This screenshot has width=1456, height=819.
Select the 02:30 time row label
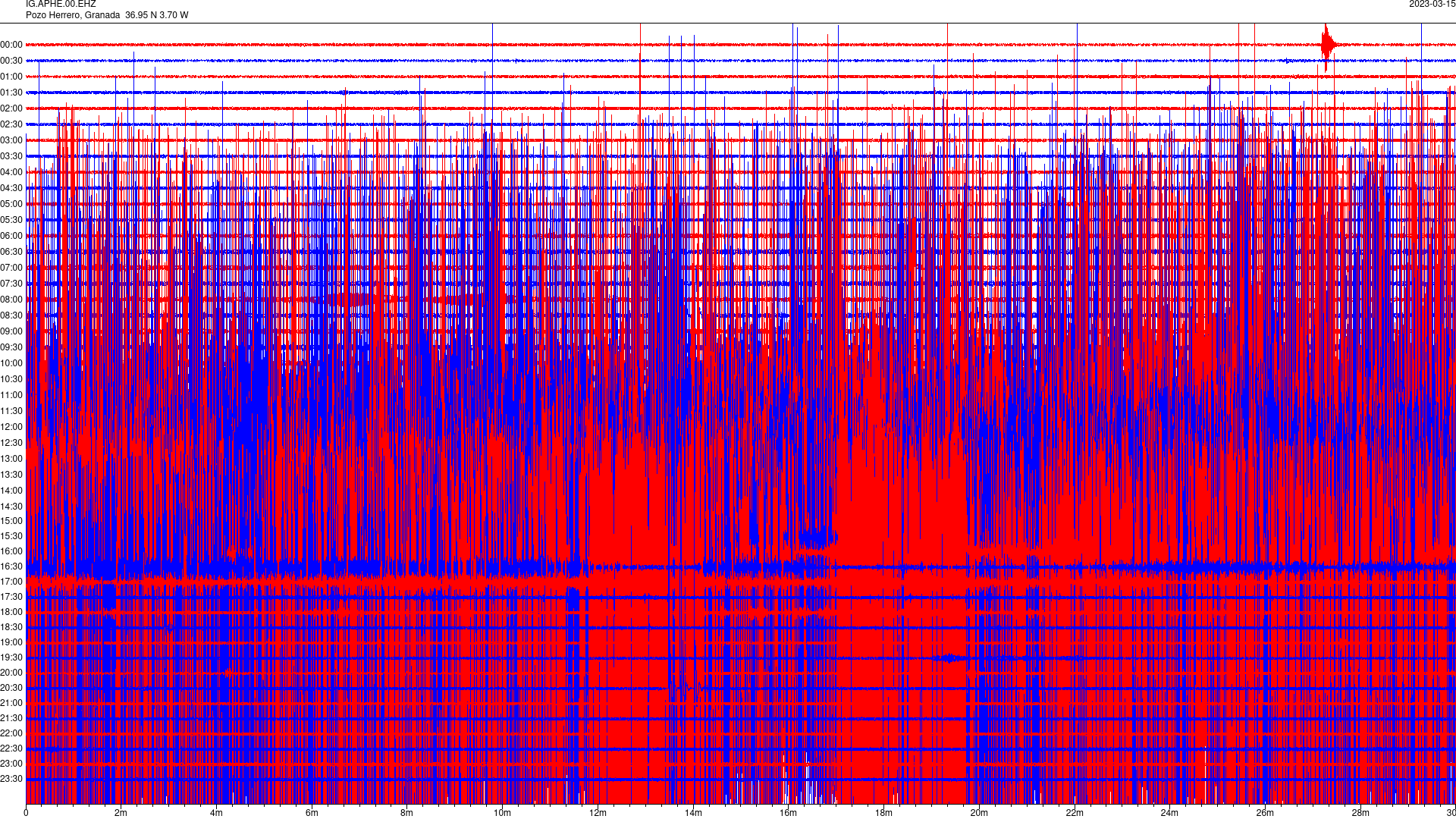[x=11, y=124]
